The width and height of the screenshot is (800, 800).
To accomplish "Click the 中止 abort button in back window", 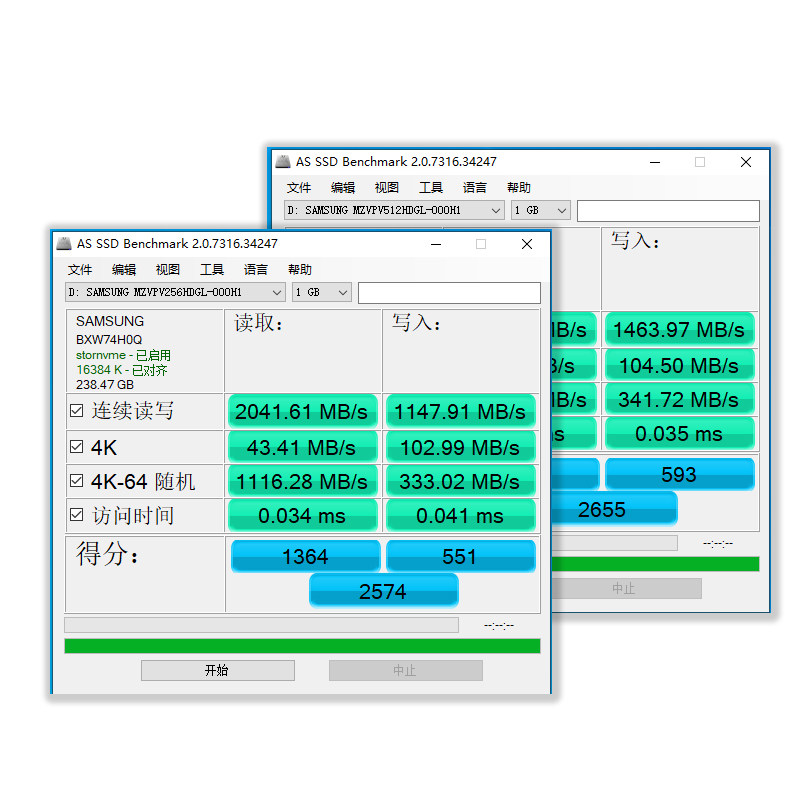I will [627, 588].
